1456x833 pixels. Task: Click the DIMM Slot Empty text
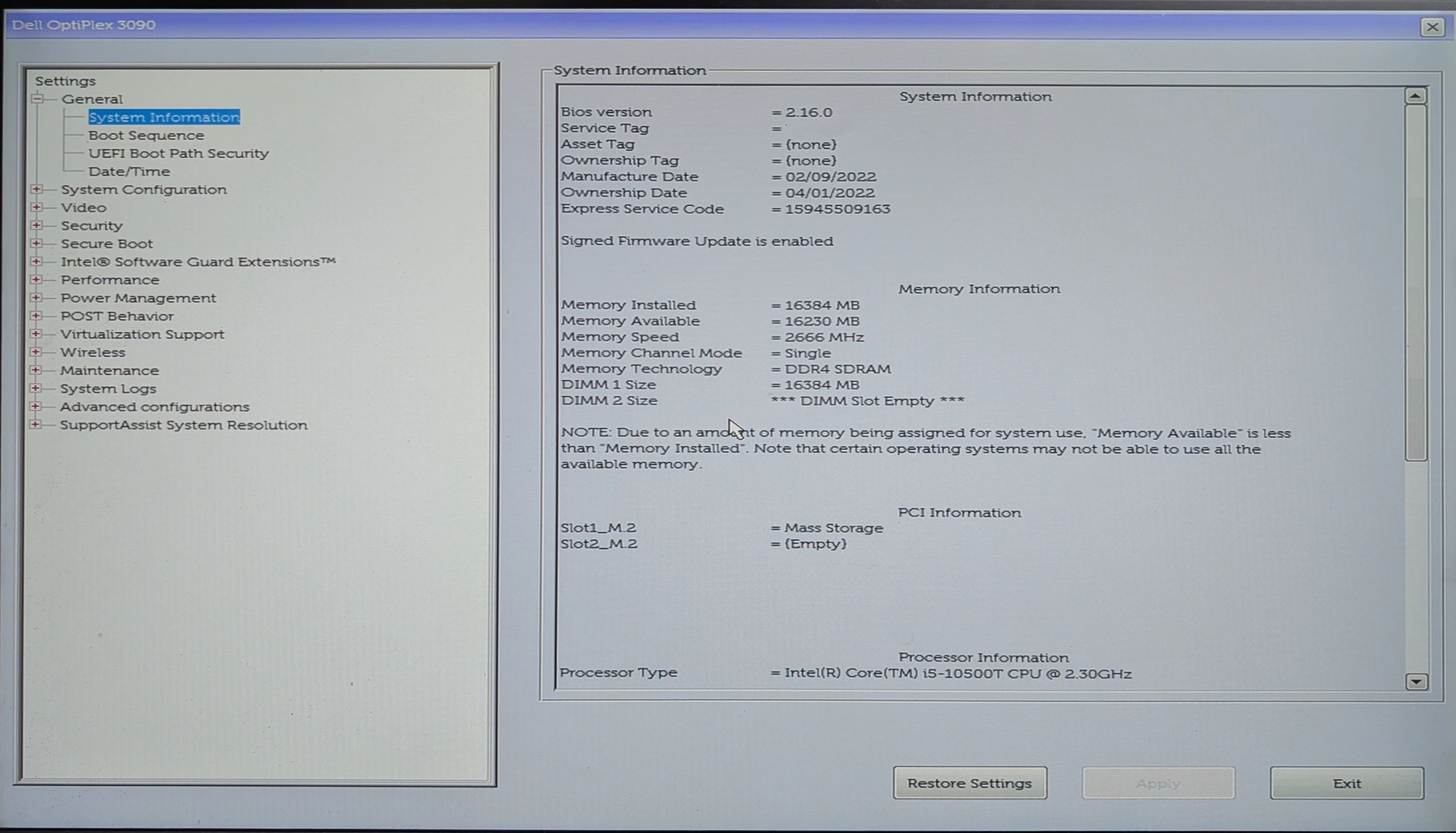pos(867,401)
